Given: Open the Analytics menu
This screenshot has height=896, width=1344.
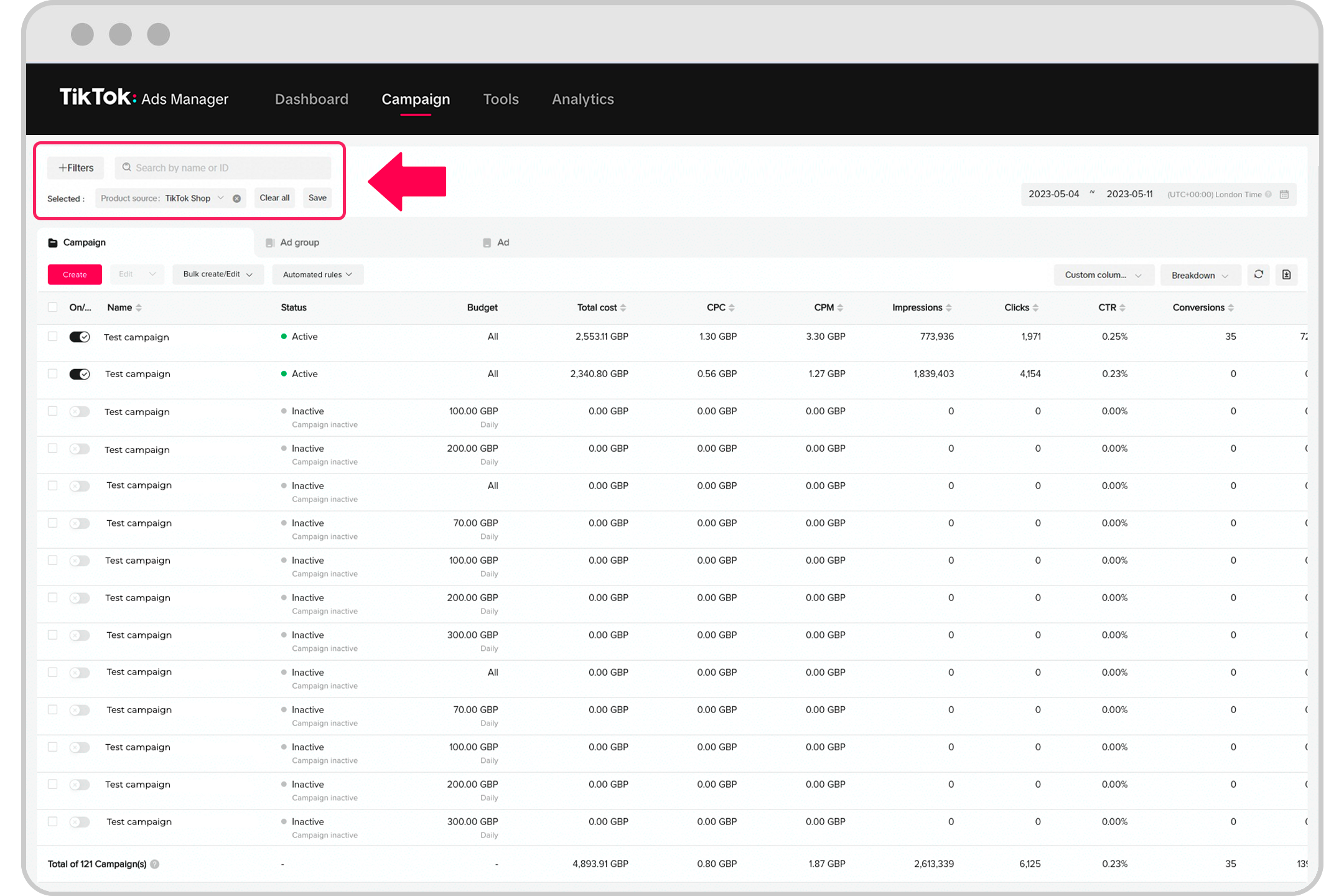Looking at the screenshot, I should pyautogui.click(x=583, y=99).
